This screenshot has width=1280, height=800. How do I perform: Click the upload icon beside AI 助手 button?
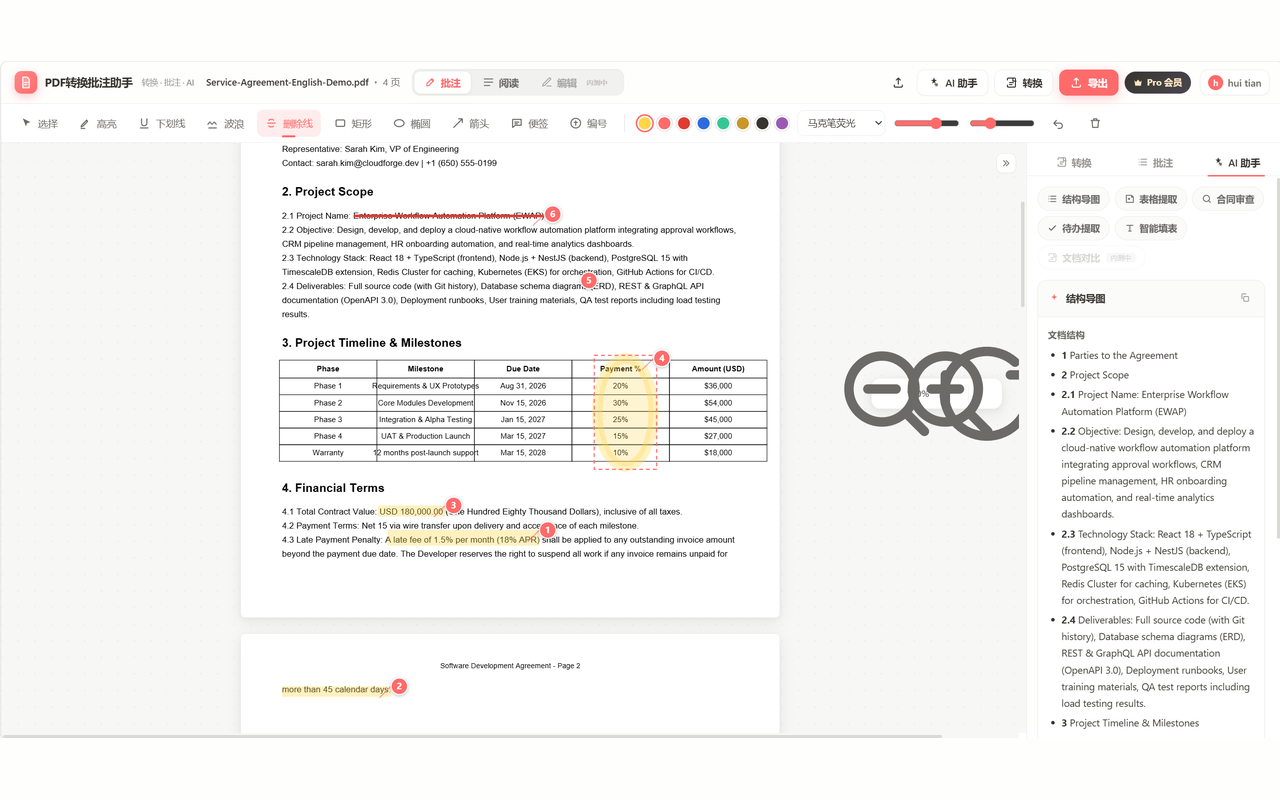click(x=898, y=83)
